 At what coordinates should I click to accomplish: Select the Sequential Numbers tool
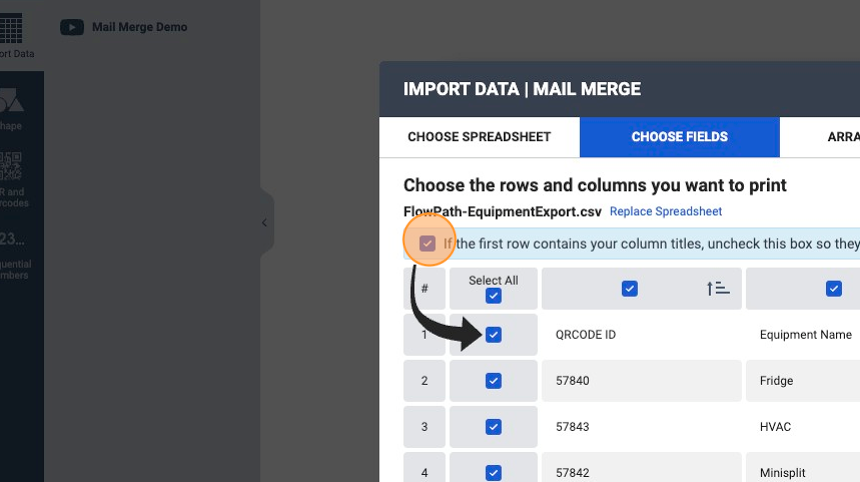(12, 239)
